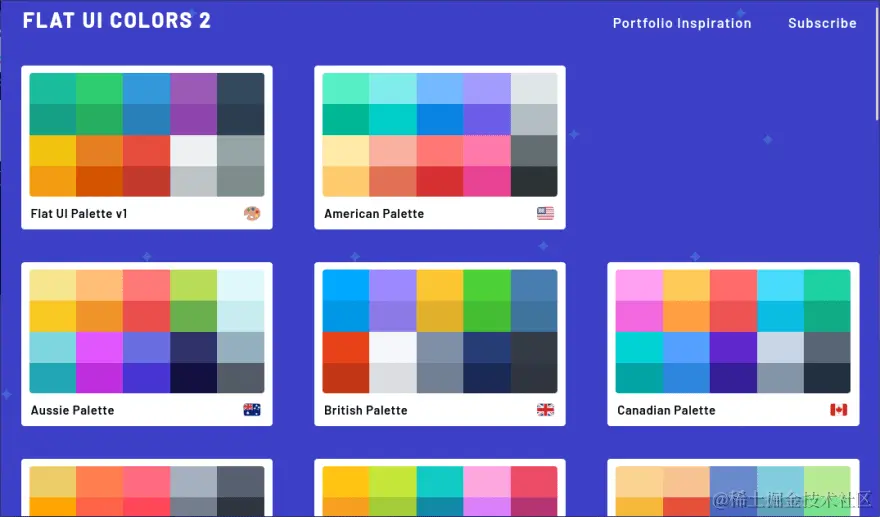
Task: Pick the bright green top swatch in British Palette
Action: click(x=487, y=285)
